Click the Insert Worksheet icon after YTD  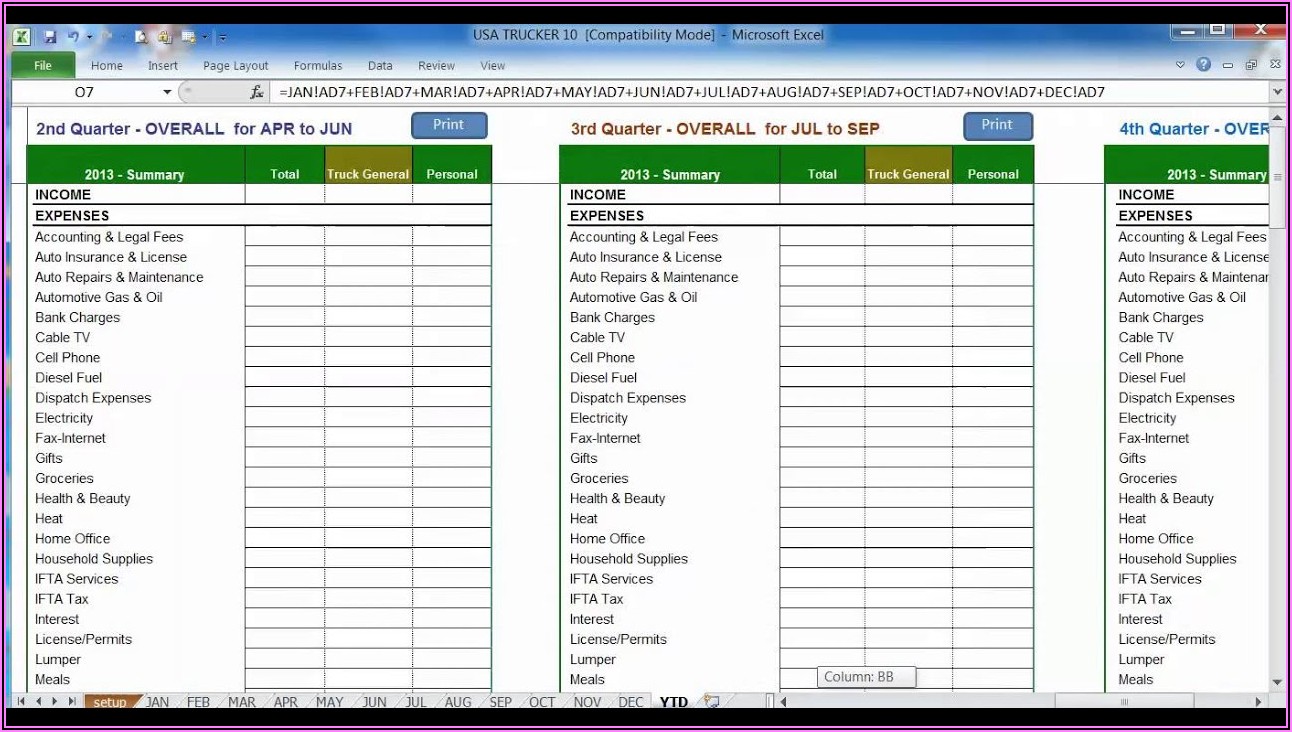pos(711,702)
